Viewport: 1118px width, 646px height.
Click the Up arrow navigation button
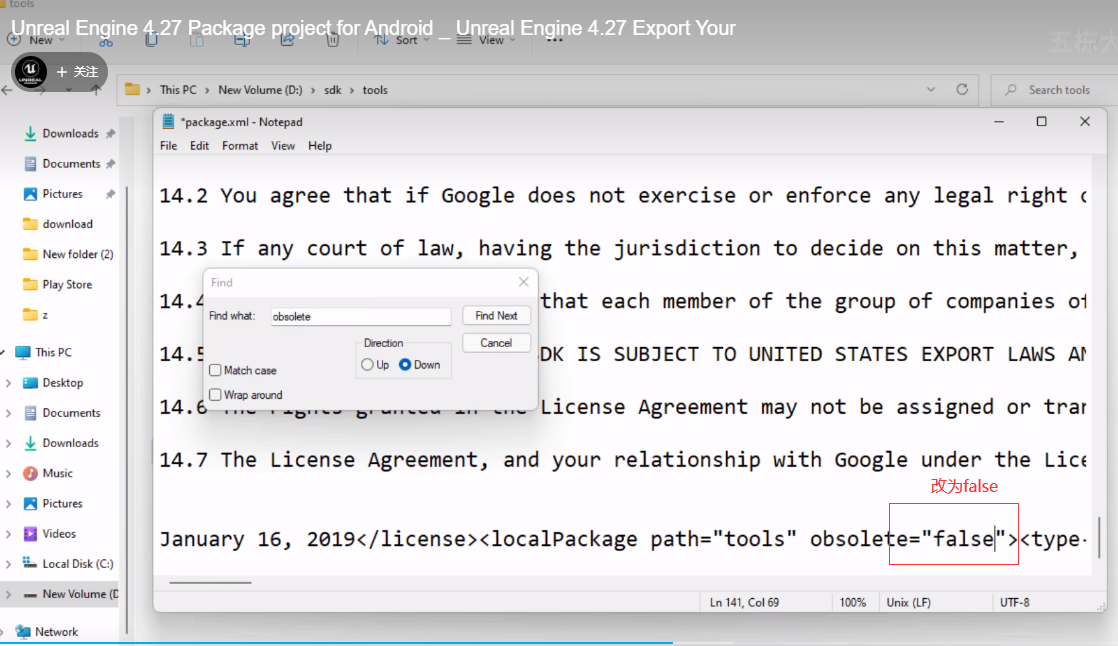click(x=96, y=91)
